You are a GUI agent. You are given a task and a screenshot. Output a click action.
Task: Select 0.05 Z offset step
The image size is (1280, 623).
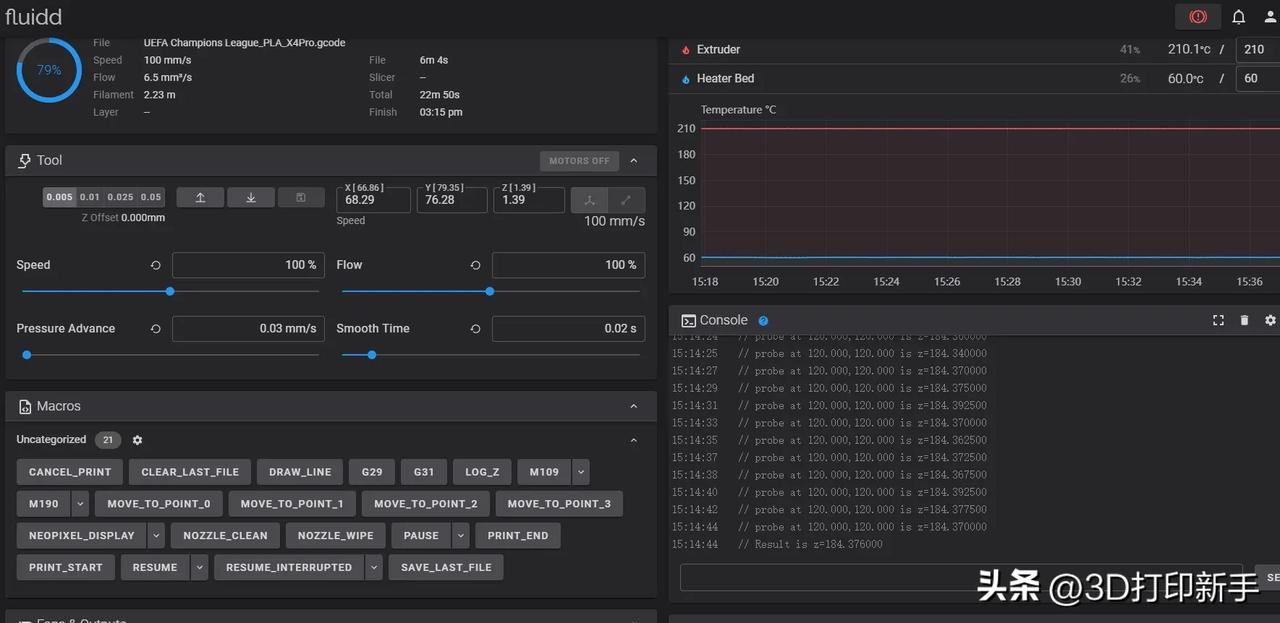click(x=151, y=197)
